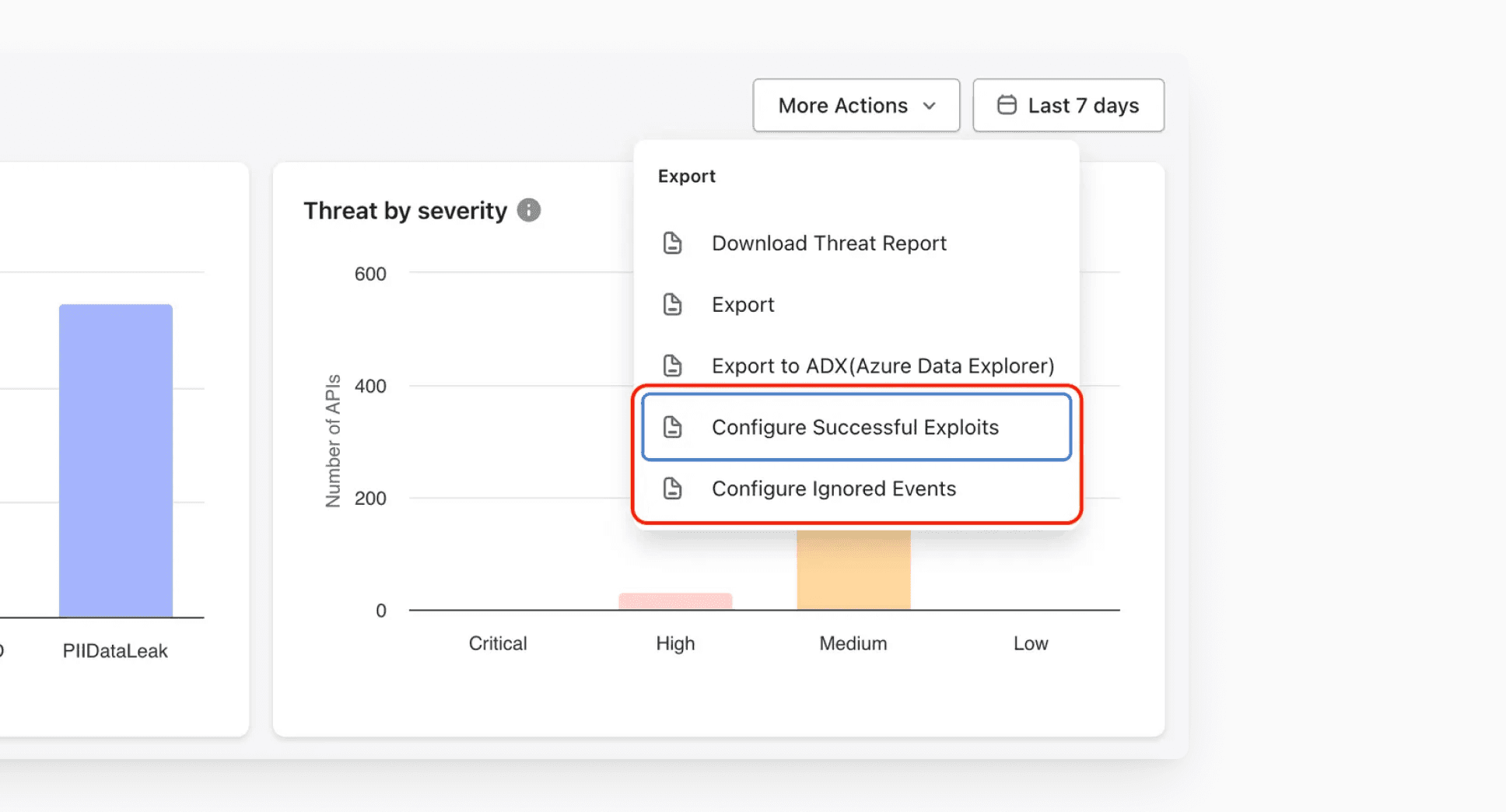The image size is (1506, 812).
Task: Click the document icon beside Download Threat Report
Action: pyautogui.click(x=672, y=243)
